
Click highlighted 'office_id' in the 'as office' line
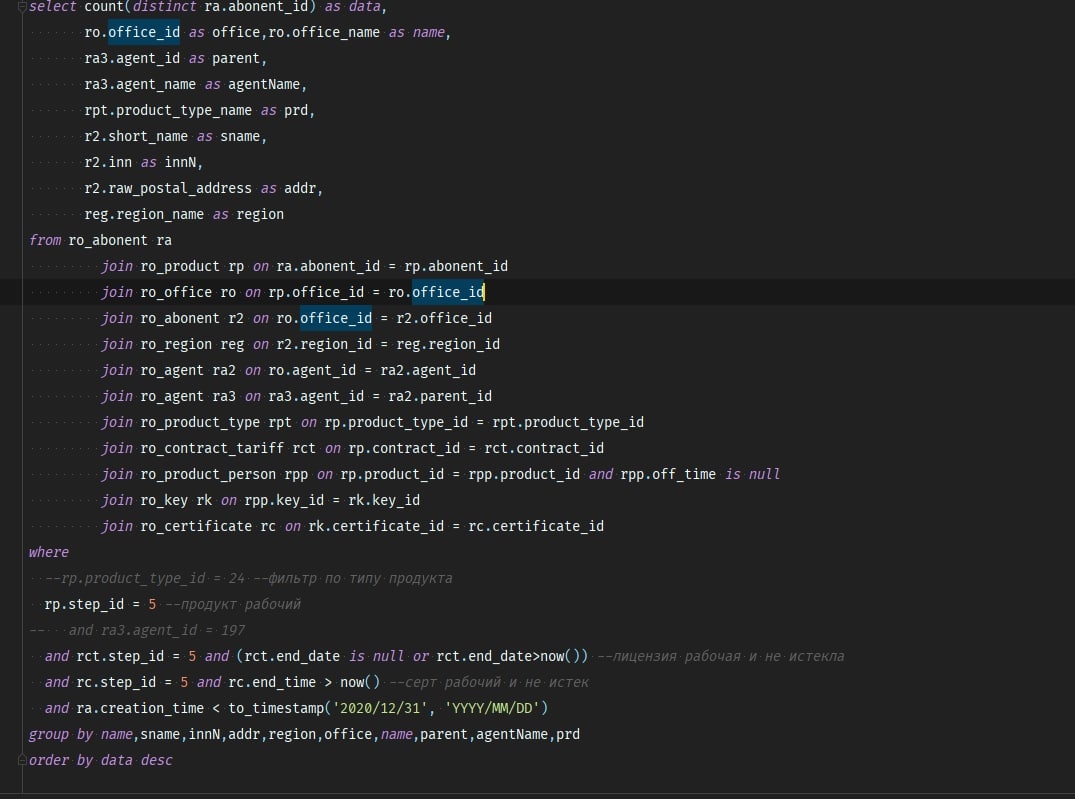[x=144, y=32]
